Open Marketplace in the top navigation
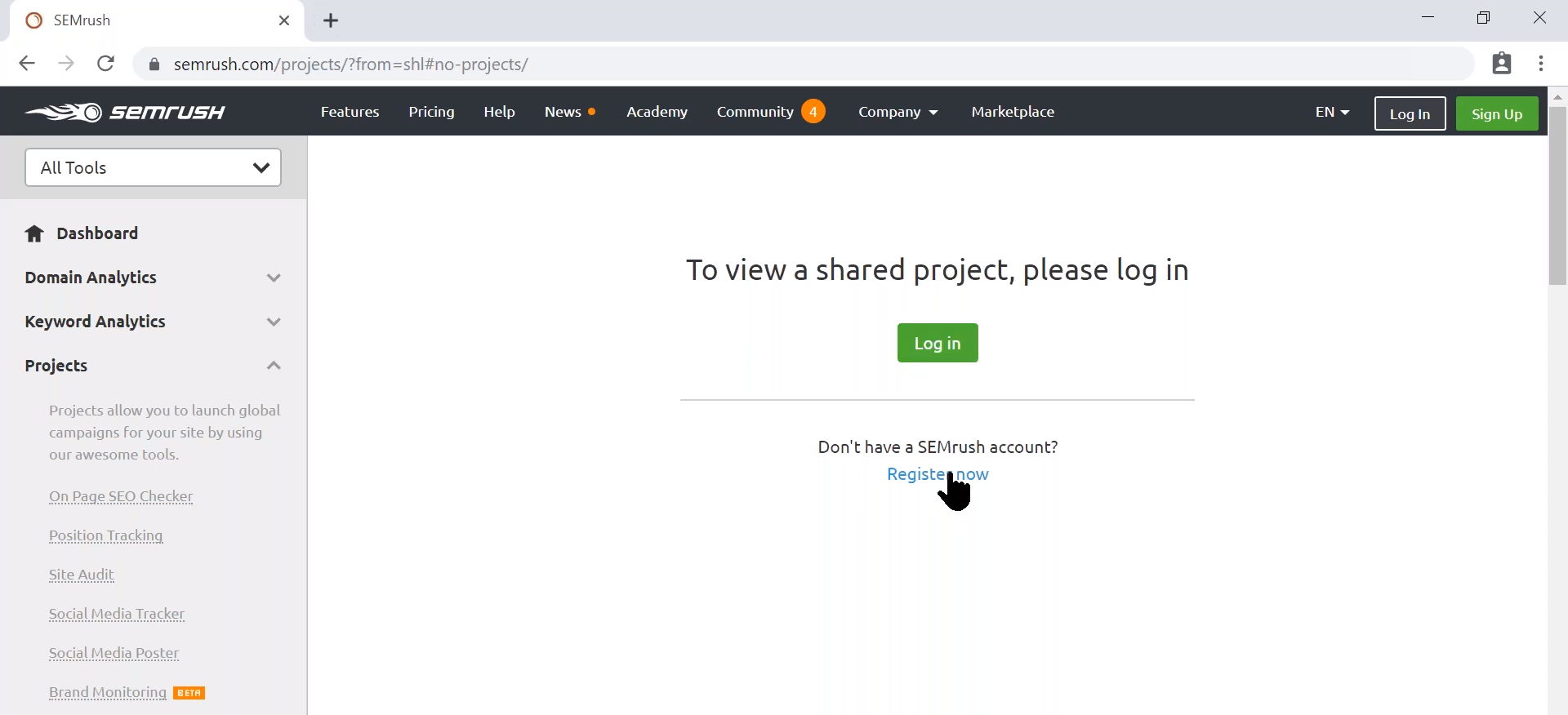 (1013, 112)
